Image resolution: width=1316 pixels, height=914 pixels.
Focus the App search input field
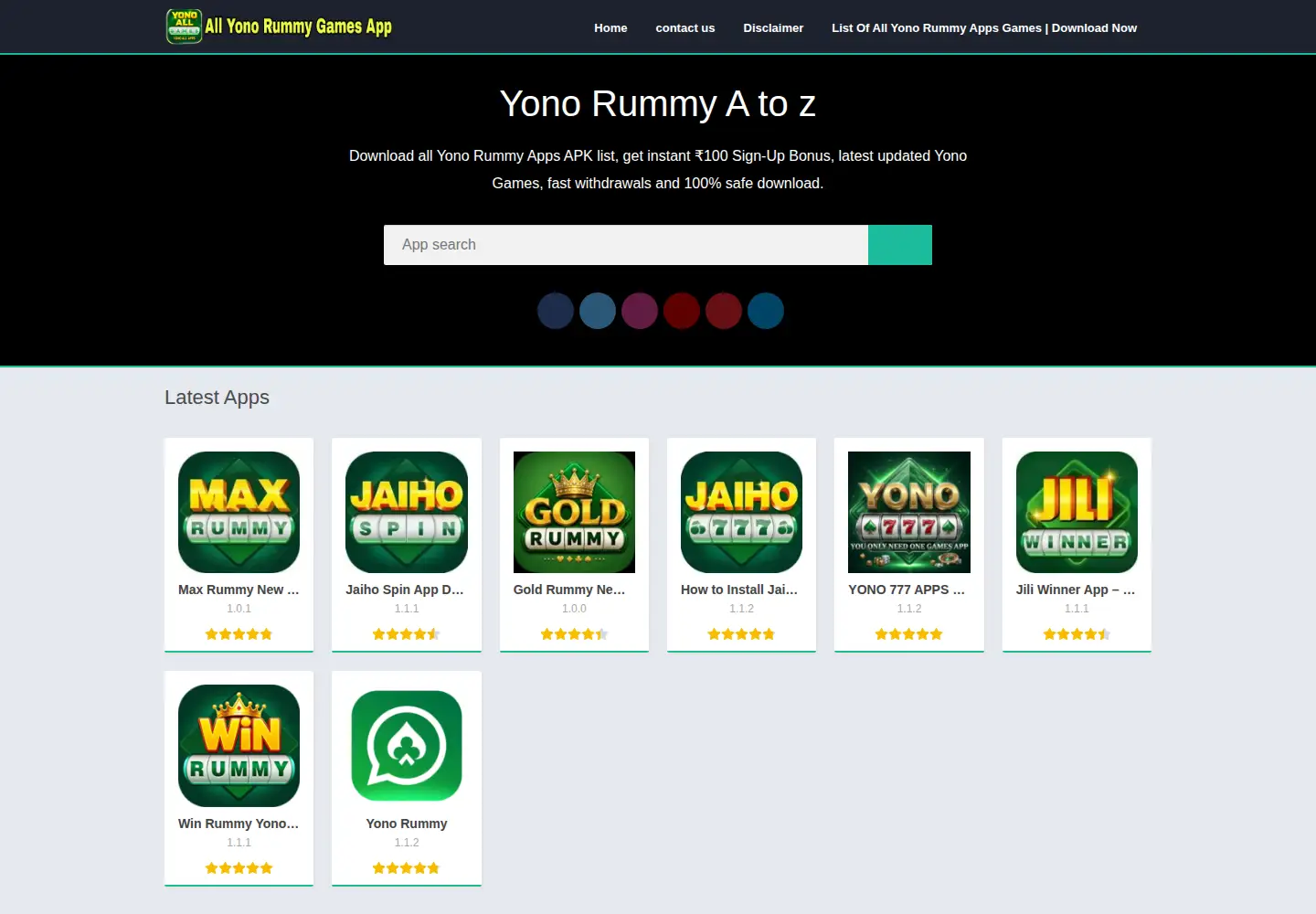(x=626, y=245)
